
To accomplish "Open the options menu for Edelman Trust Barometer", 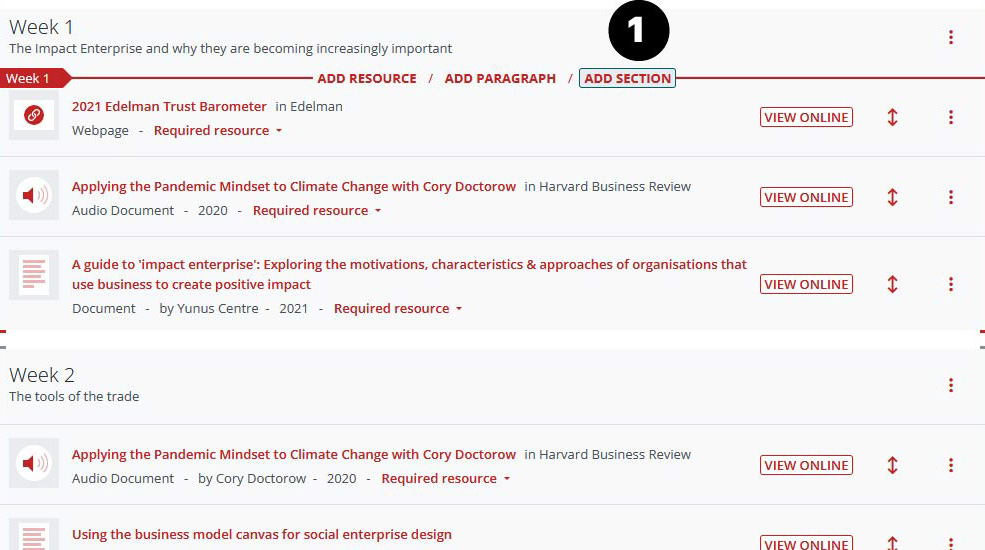I will (950, 117).
